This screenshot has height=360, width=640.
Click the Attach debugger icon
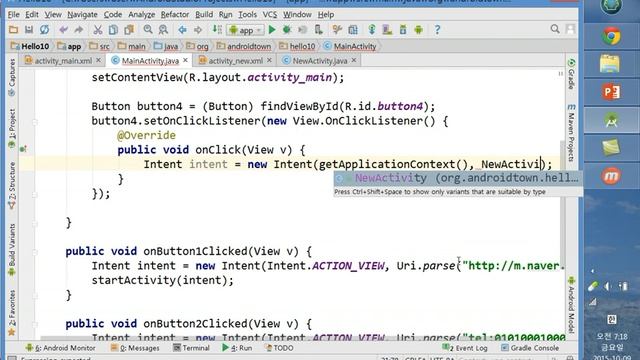pos(318,30)
